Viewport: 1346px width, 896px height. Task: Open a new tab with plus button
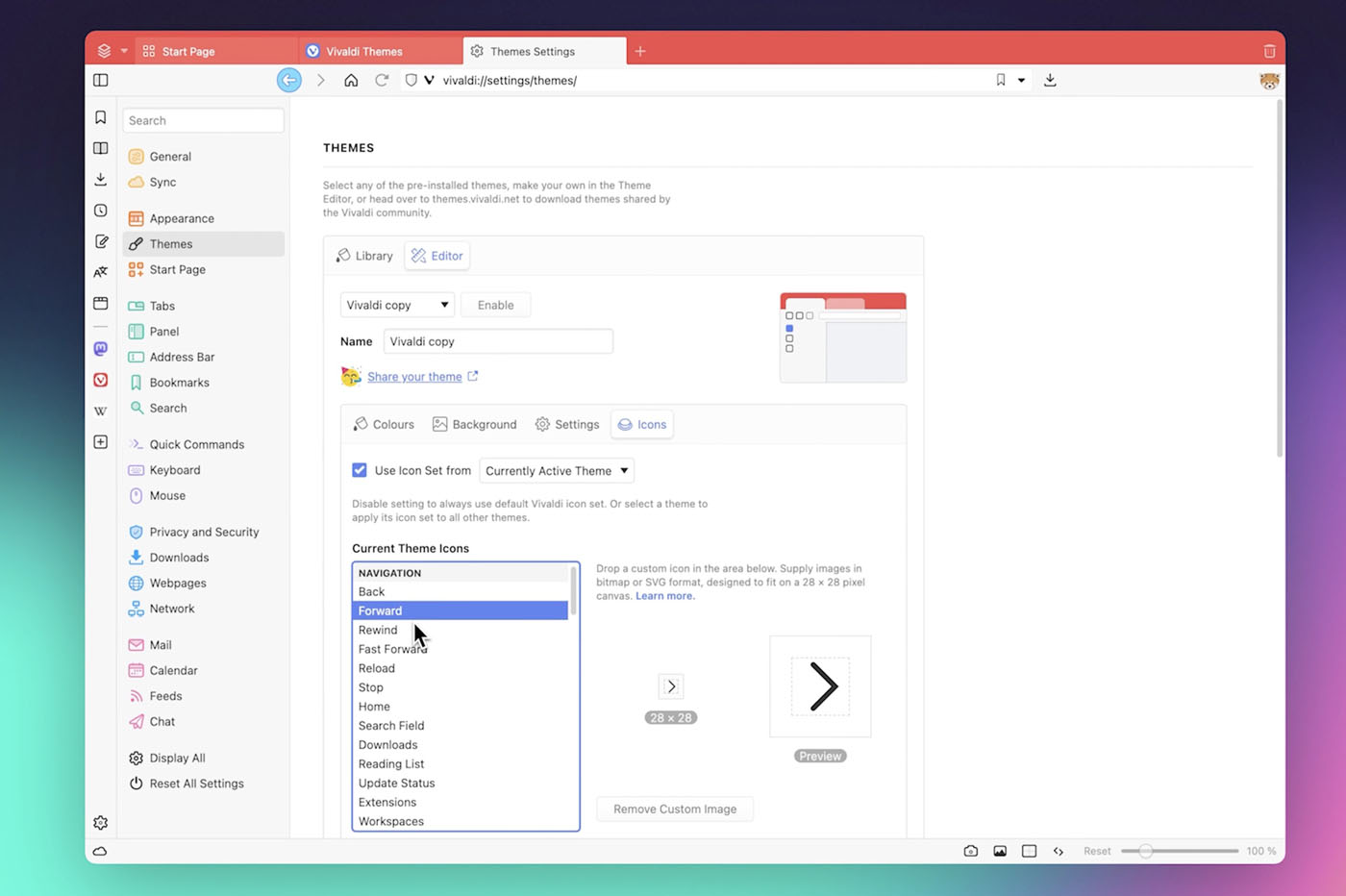pyautogui.click(x=640, y=51)
